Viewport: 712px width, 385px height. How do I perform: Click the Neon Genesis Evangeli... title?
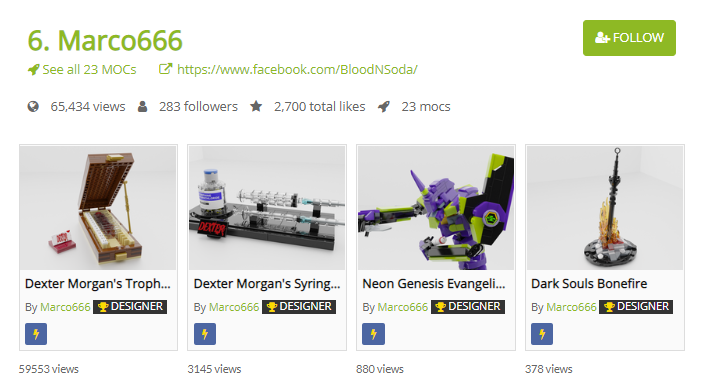(434, 284)
